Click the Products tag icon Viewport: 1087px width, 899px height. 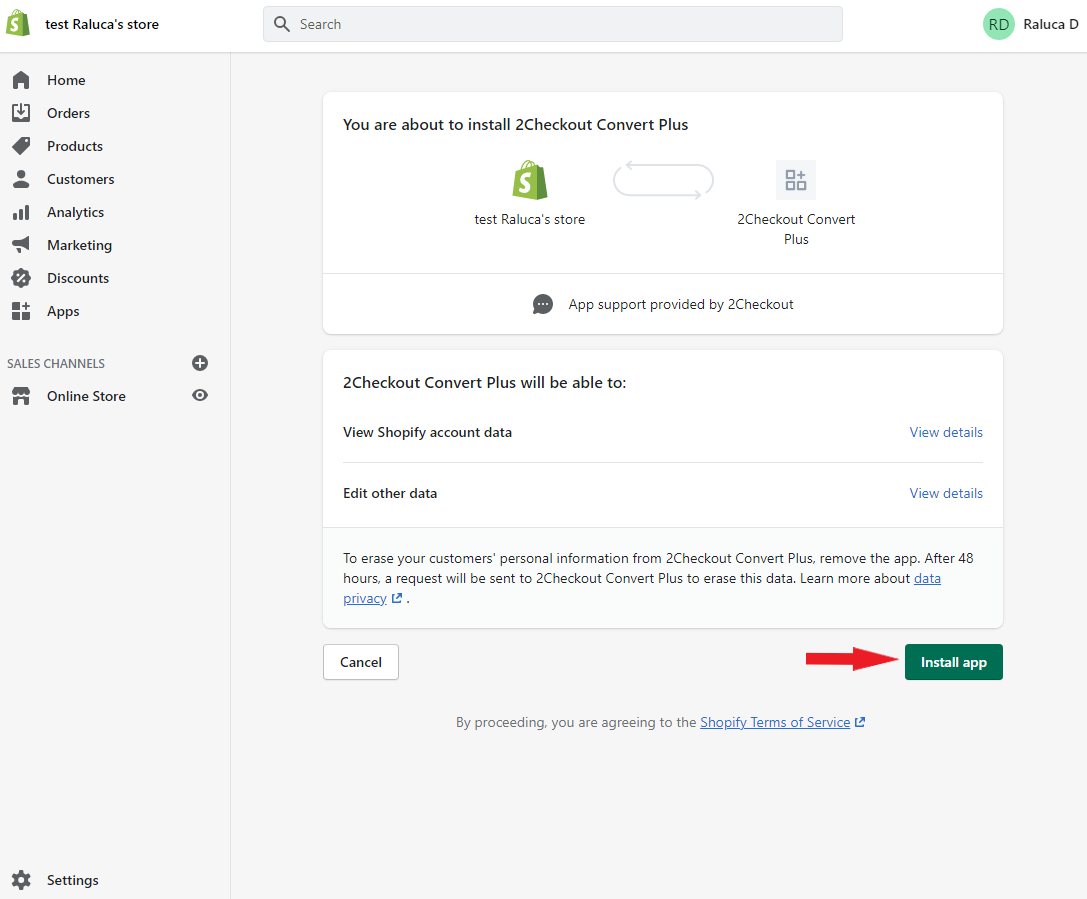tap(23, 145)
